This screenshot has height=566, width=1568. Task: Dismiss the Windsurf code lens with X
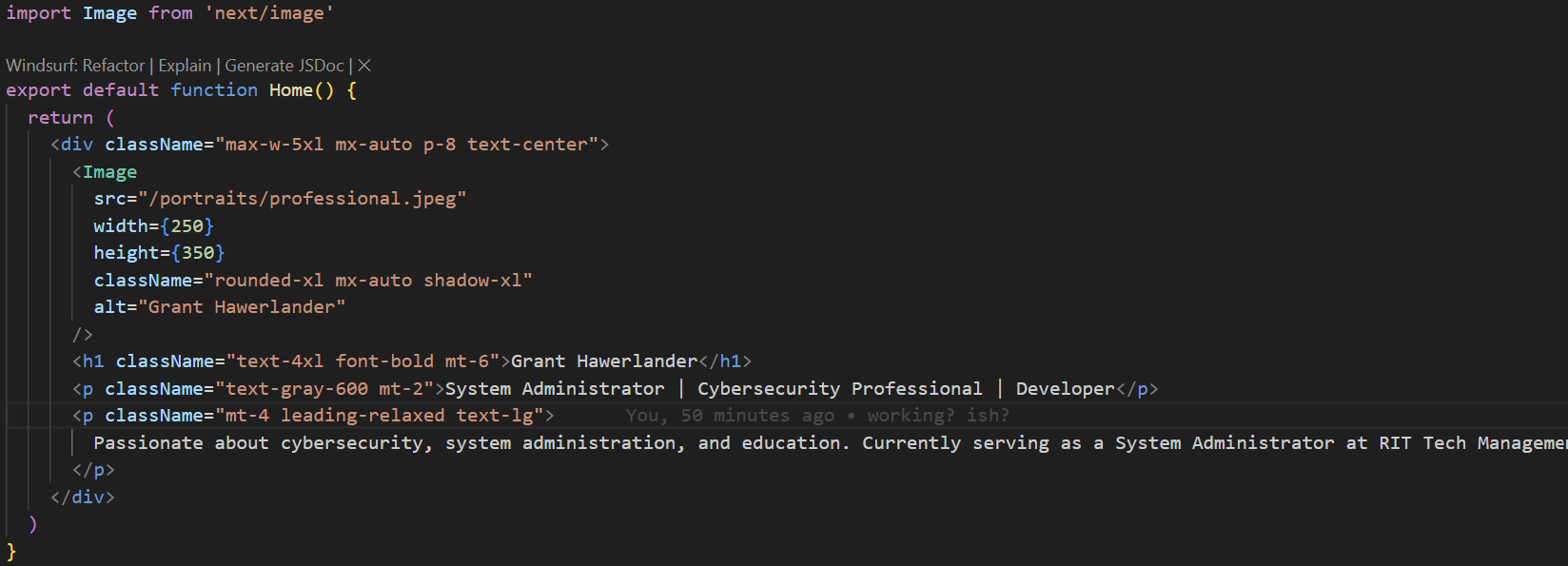[364, 66]
